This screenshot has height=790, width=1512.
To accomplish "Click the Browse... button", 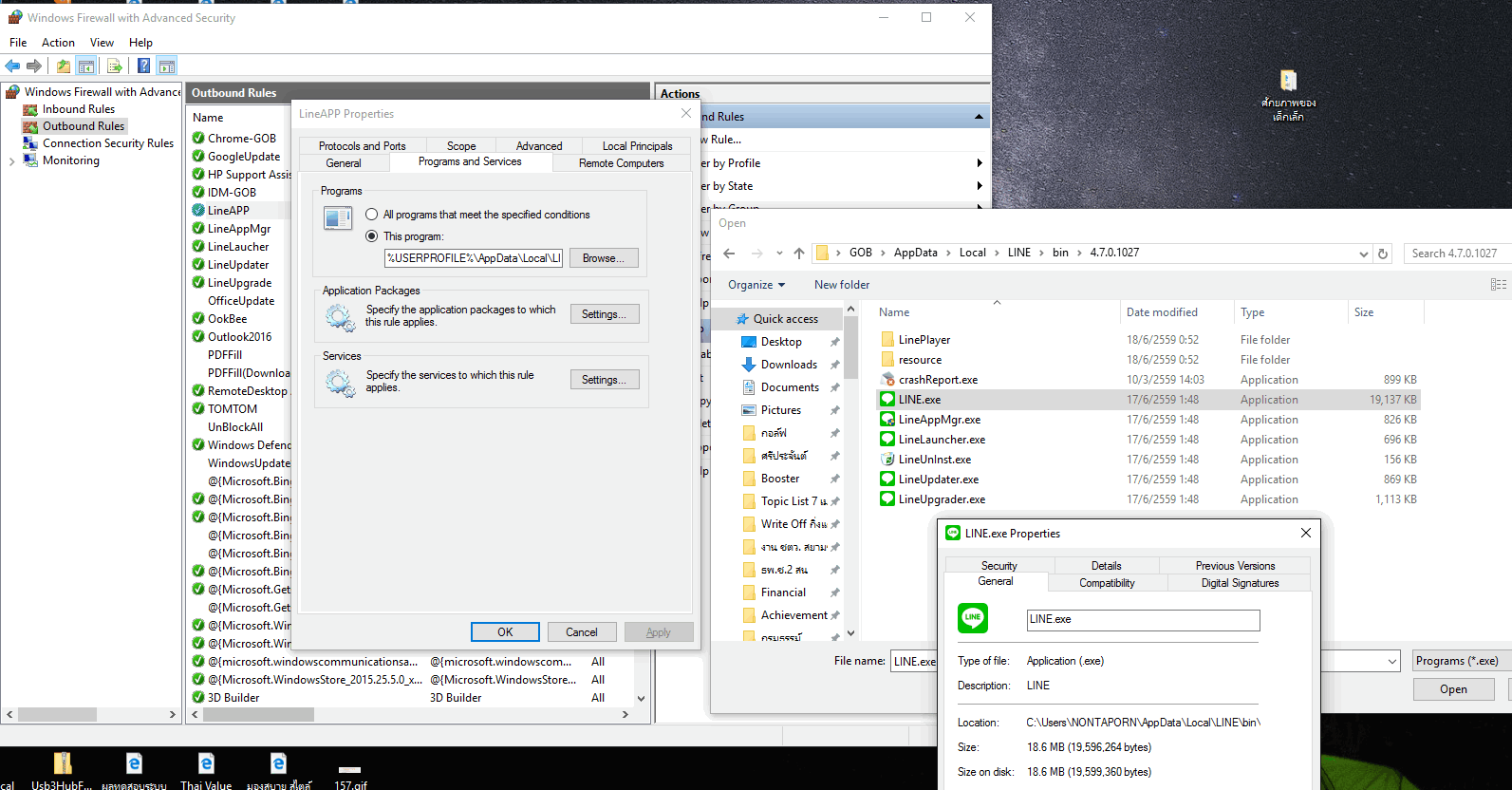I will (x=603, y=258).
